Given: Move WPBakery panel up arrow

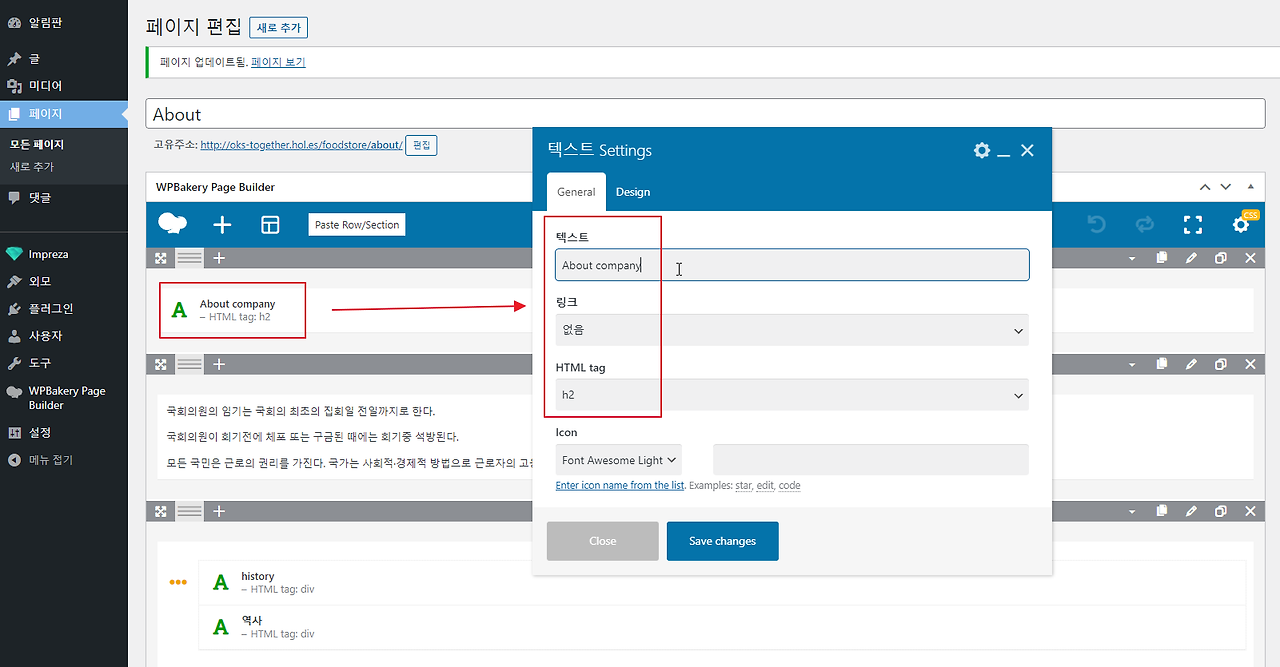Looking at the screenshot, I should pyautogui.click(x=1205, y=187).
